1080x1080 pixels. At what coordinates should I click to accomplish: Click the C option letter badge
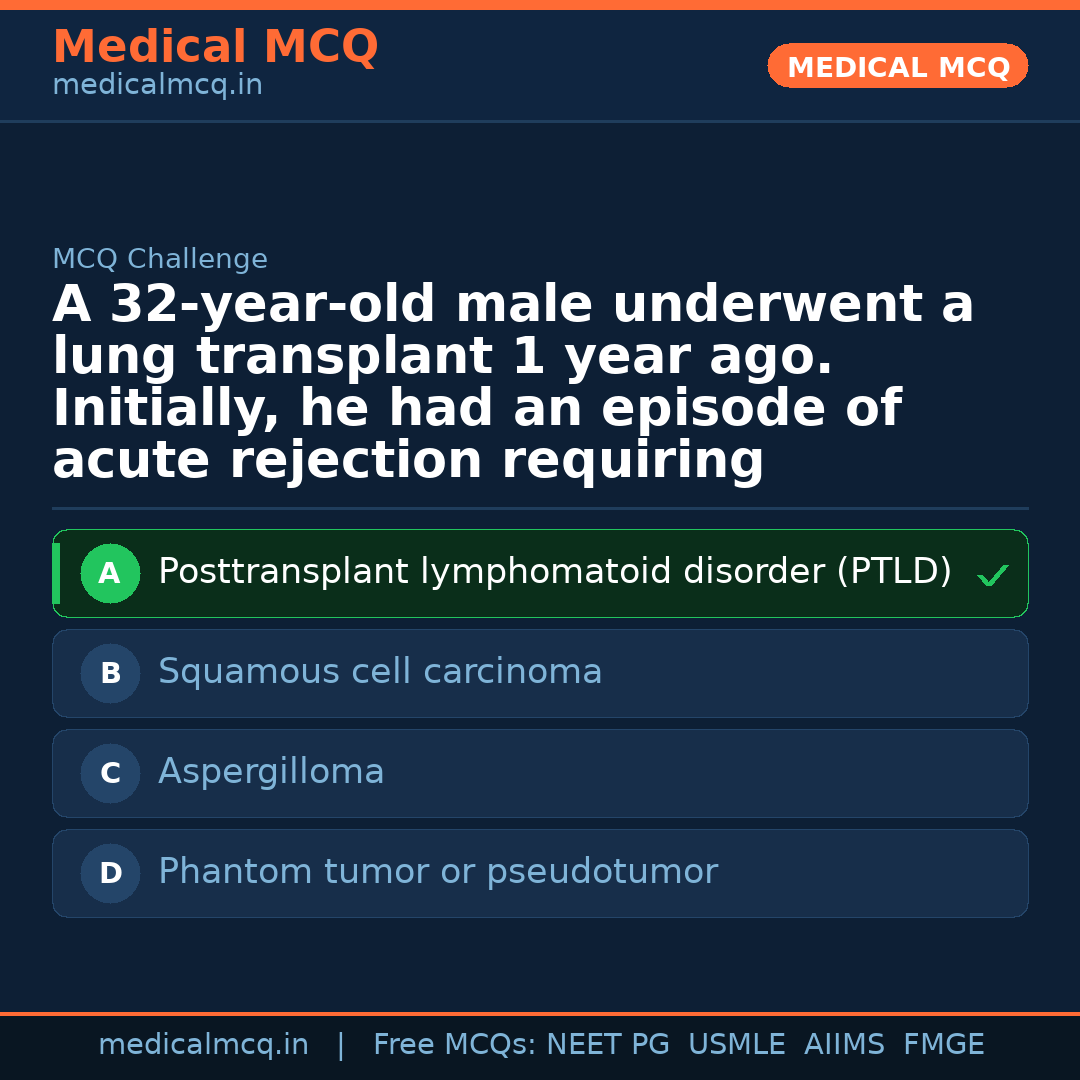click(x=110, y=774)
